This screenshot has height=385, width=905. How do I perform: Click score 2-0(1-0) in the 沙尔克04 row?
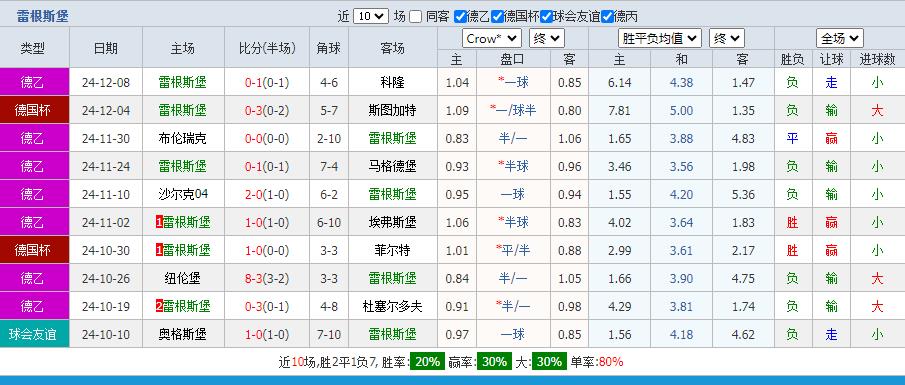(x=267, y=194)
